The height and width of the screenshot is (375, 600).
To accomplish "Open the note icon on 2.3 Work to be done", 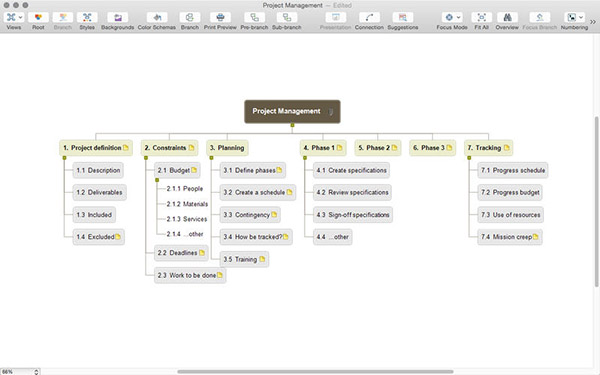I will 220,275.
